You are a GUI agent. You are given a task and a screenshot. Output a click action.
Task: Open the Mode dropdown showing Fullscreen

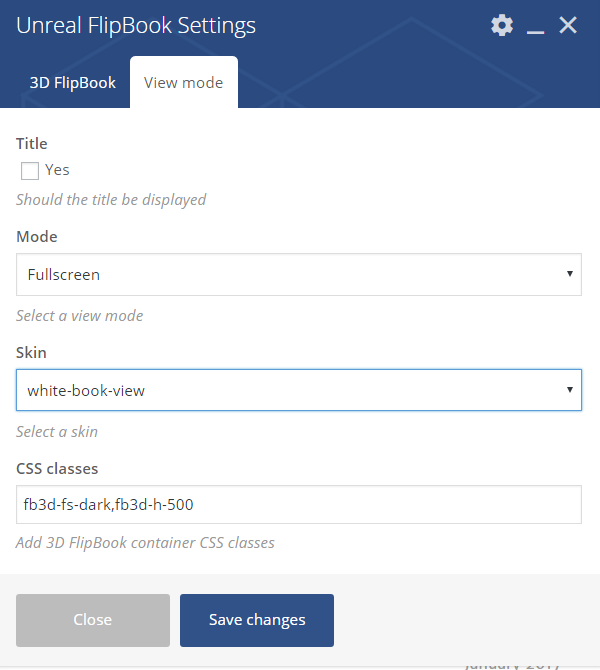click(x=299, y=274)
